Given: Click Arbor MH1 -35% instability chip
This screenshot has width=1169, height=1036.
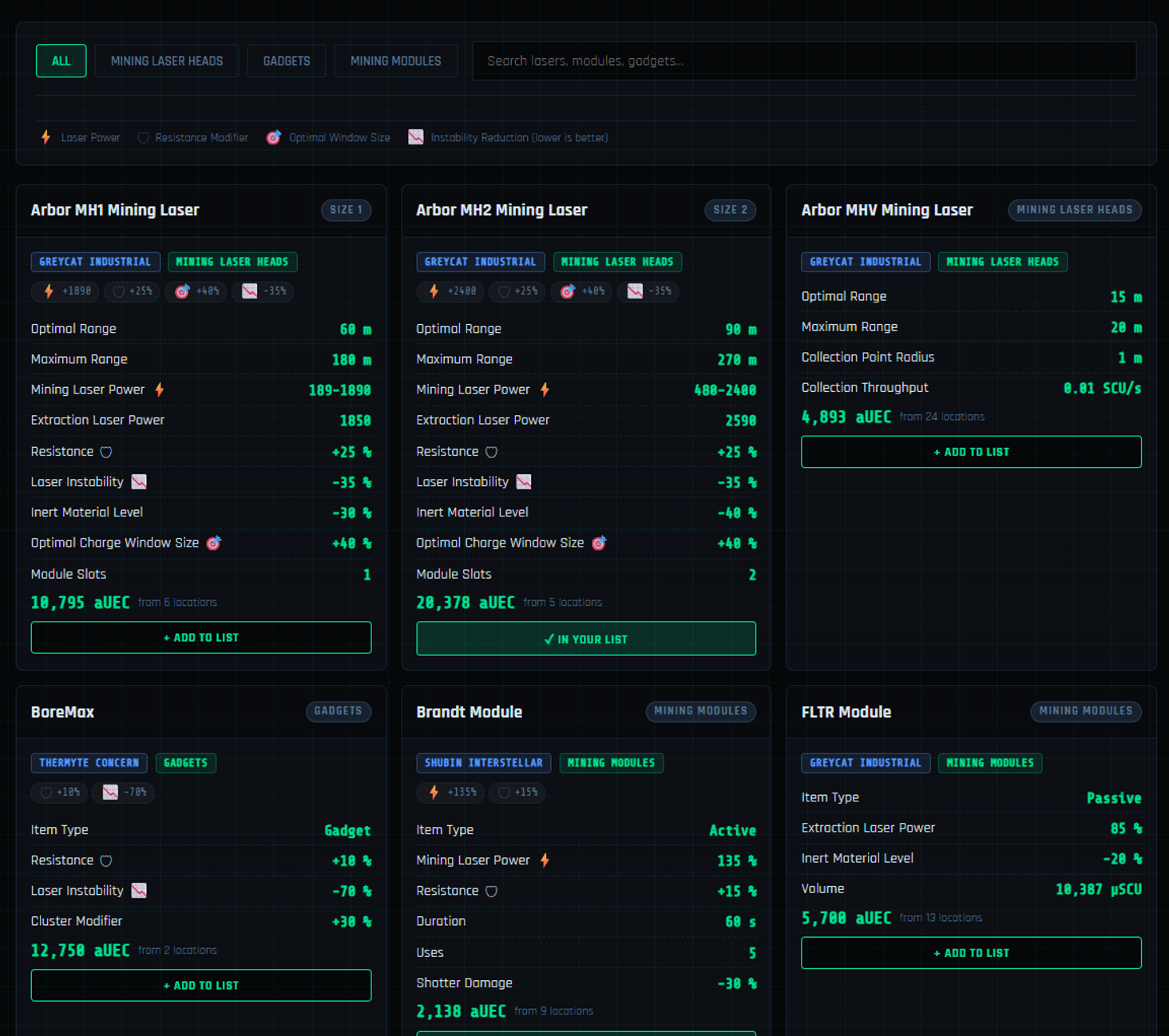Looking at the screenshot, I should [x=264, y=291].
